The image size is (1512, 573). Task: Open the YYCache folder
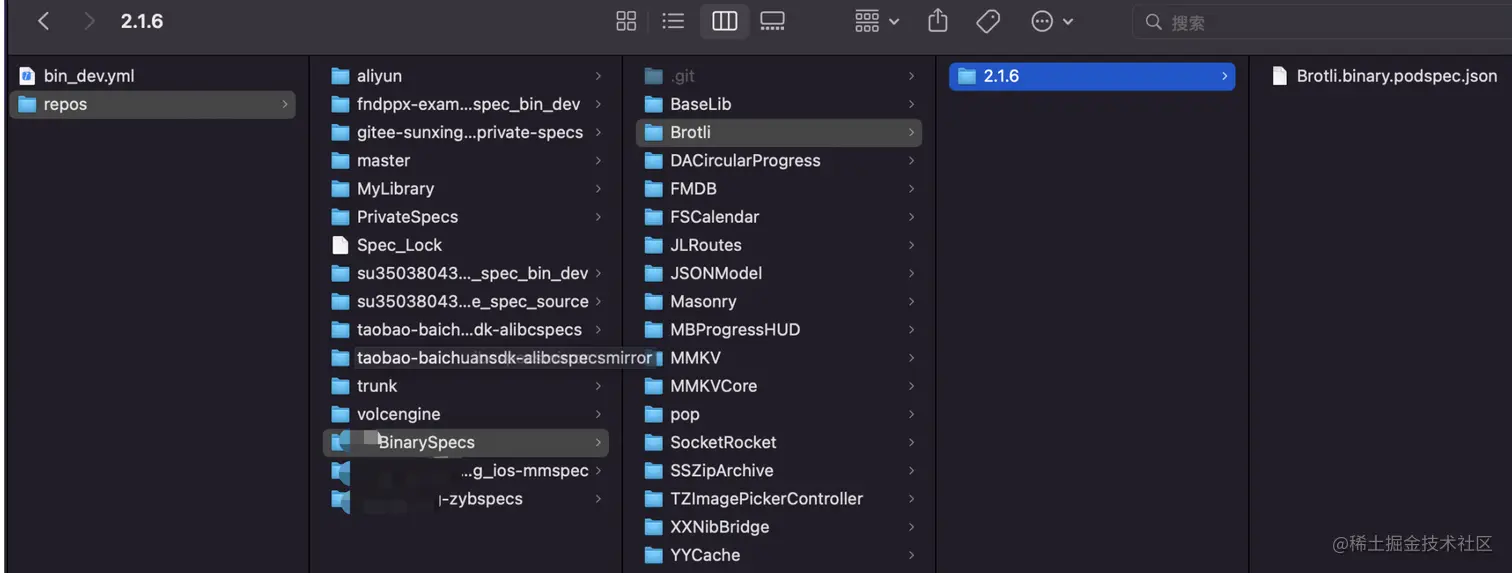pos(779,555)
